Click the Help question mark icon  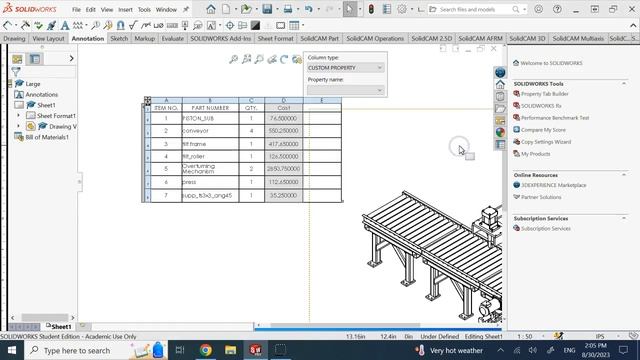[x=557, y=9]
